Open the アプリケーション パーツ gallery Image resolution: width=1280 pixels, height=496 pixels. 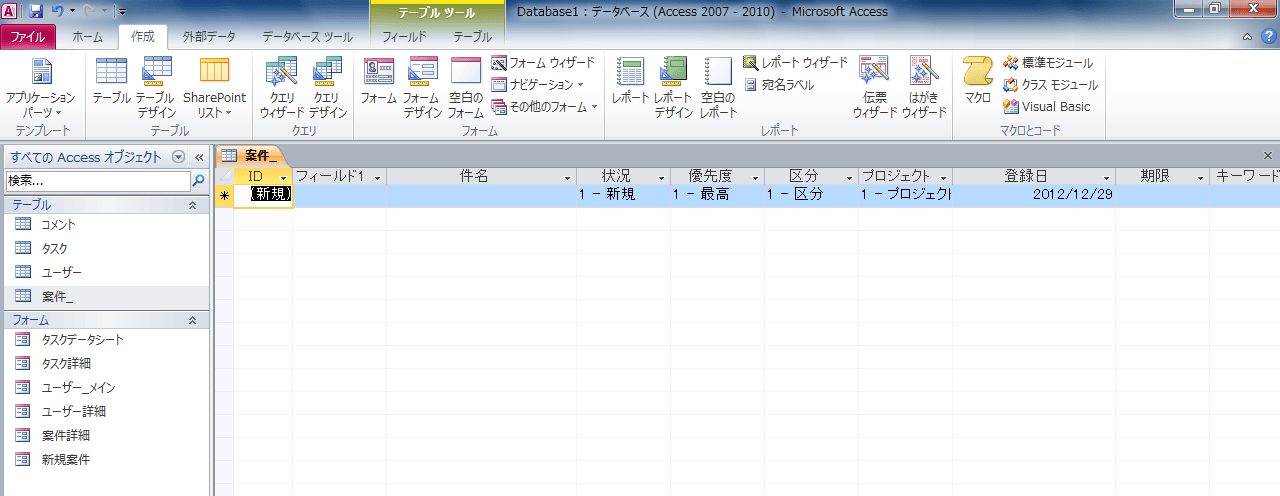[x=40, y=88]
